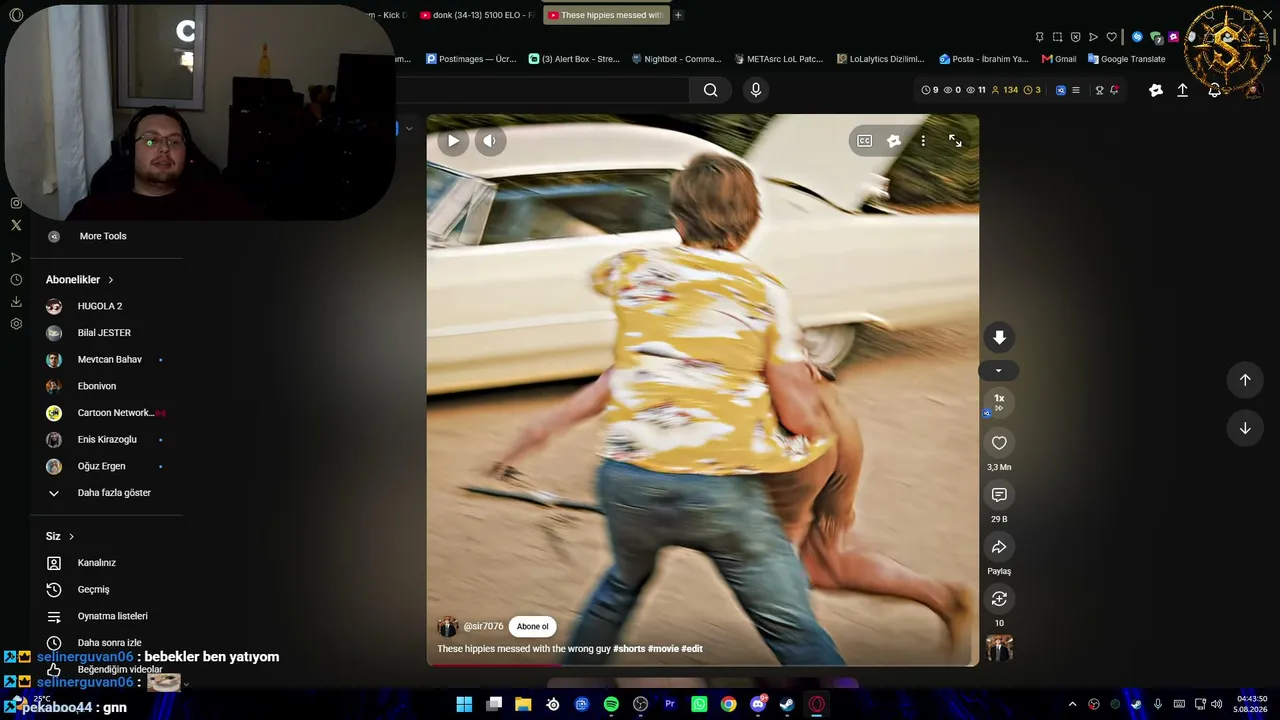Click the #shorts hashtag
Viewport: 1280px width, 720px height.
click(629, 649)
